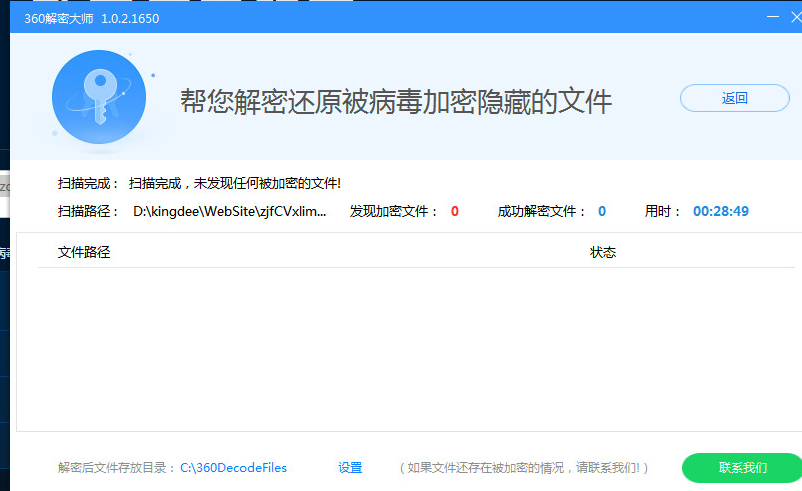The width and height of the screenshot is (802, 491).
Task: Click the headline 帮您解密还原被病毒加密隐藏的文件
Action: [396, 101]
